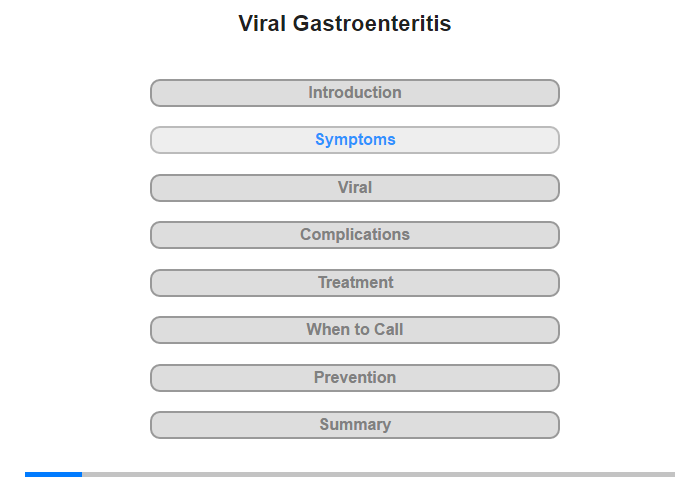Viewport: 700px width, 480px height.
Task: Open the Summary section
Action: pos(354,425)
